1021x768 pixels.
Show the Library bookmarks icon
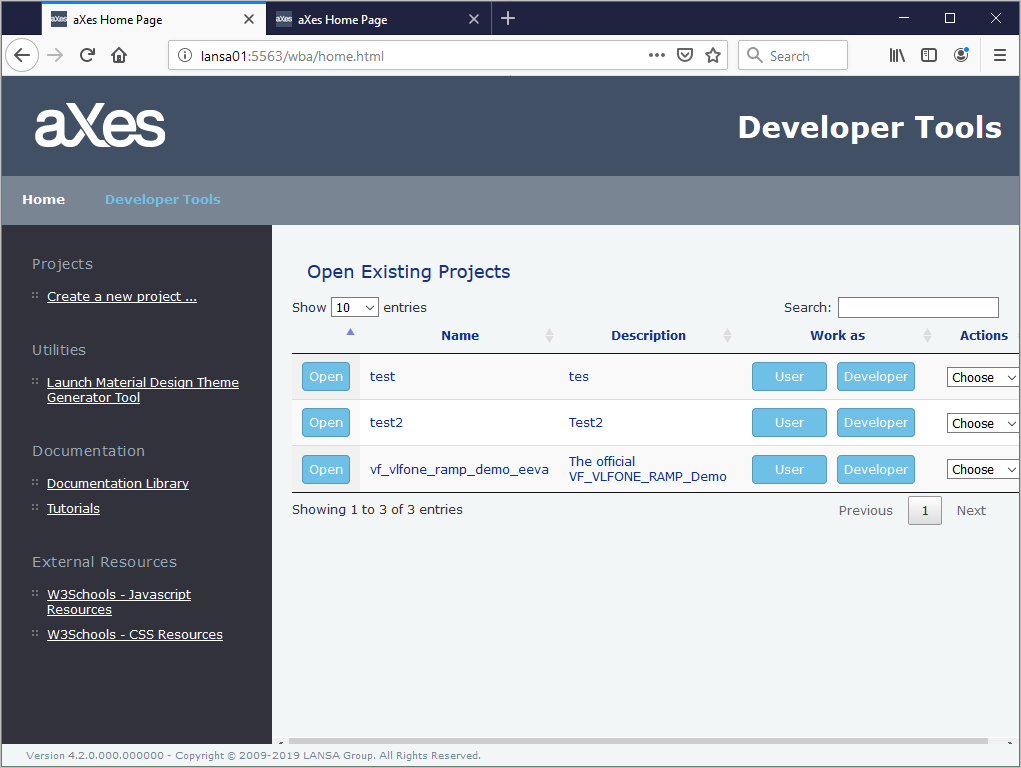tap(897, 56)
